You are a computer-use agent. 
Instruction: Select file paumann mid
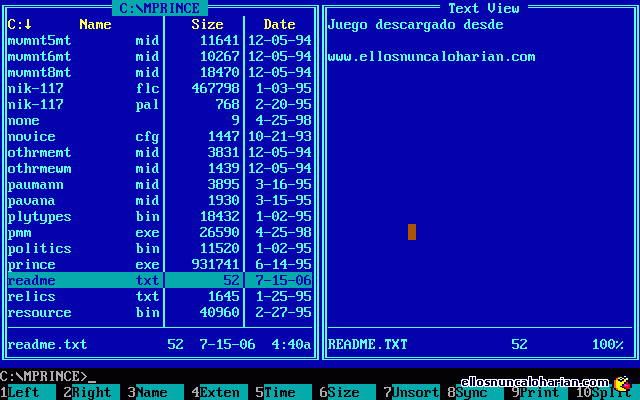[160, 184]
